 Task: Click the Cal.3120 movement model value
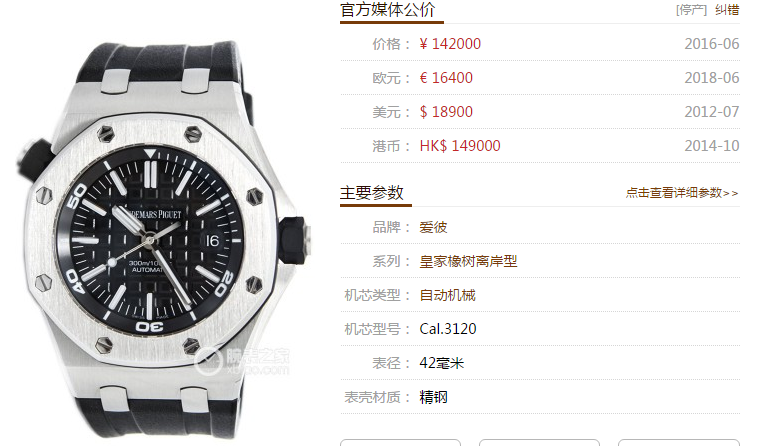[x=448, y=329]
